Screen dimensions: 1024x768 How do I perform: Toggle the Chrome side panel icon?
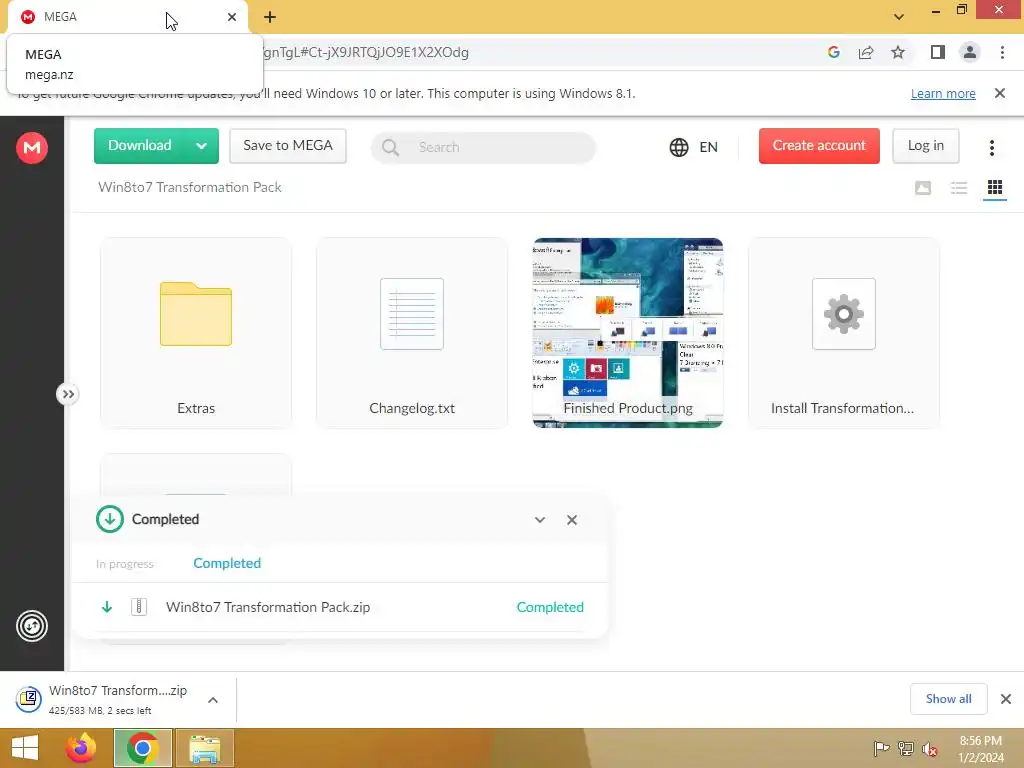(938, 52)
